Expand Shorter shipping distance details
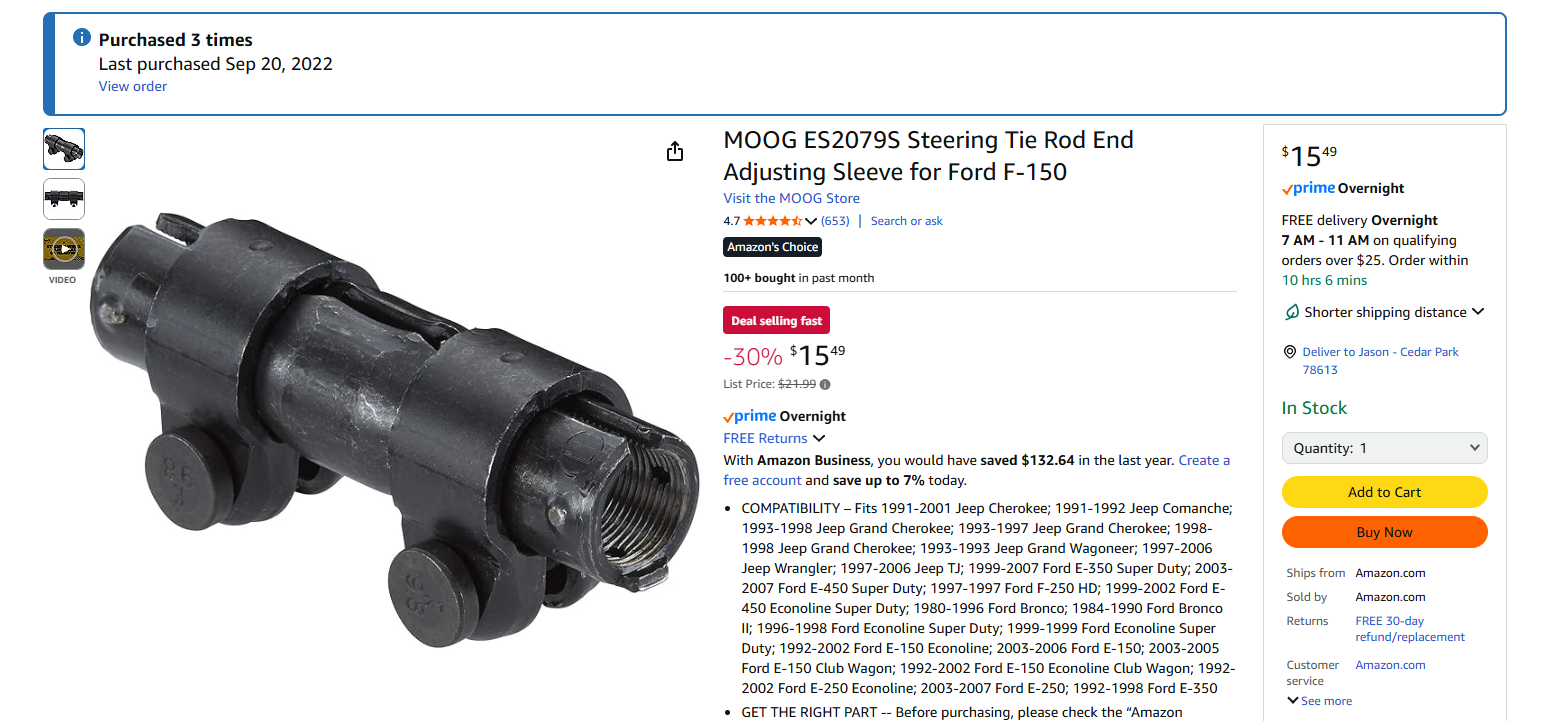 click(1478, 312)
